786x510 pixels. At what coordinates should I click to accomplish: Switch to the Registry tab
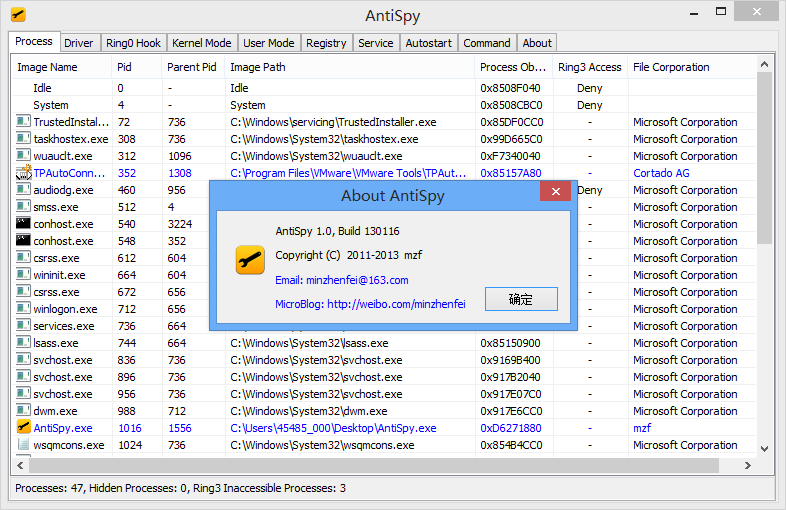click(x=326, y=43)
